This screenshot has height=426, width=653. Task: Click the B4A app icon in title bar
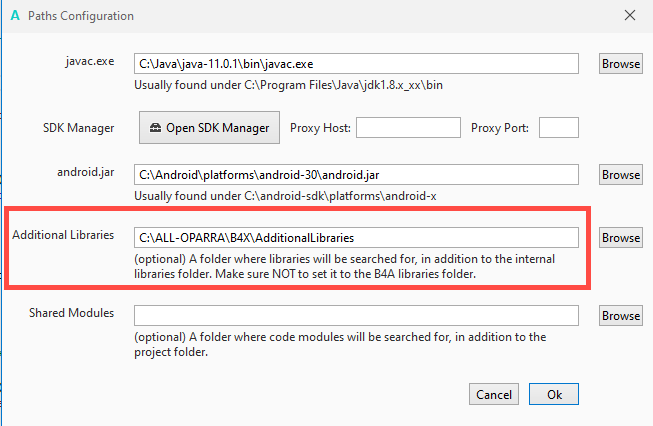[13, 16]
